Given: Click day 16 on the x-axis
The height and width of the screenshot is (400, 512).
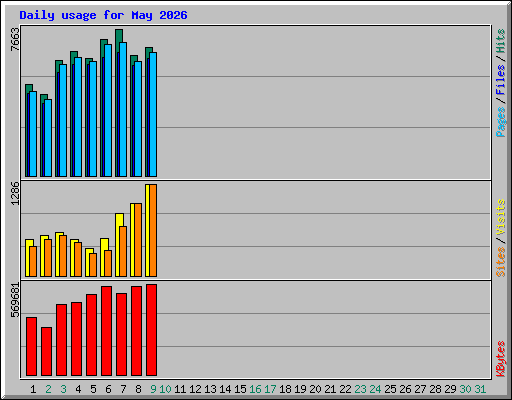Looking at the screenshot, I should [255, 389].
